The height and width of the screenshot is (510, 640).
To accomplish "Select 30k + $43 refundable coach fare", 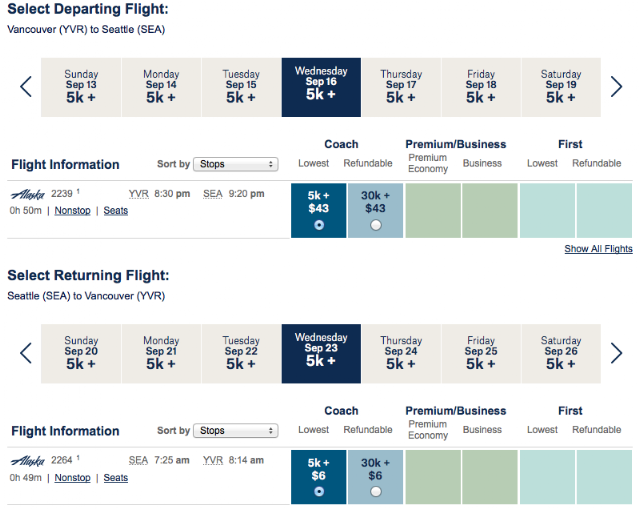I will [x=376, y=211].
